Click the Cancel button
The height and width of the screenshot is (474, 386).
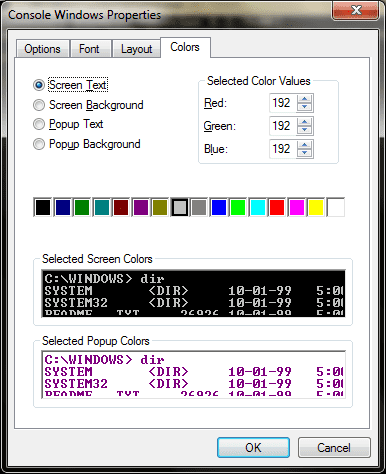334,447
